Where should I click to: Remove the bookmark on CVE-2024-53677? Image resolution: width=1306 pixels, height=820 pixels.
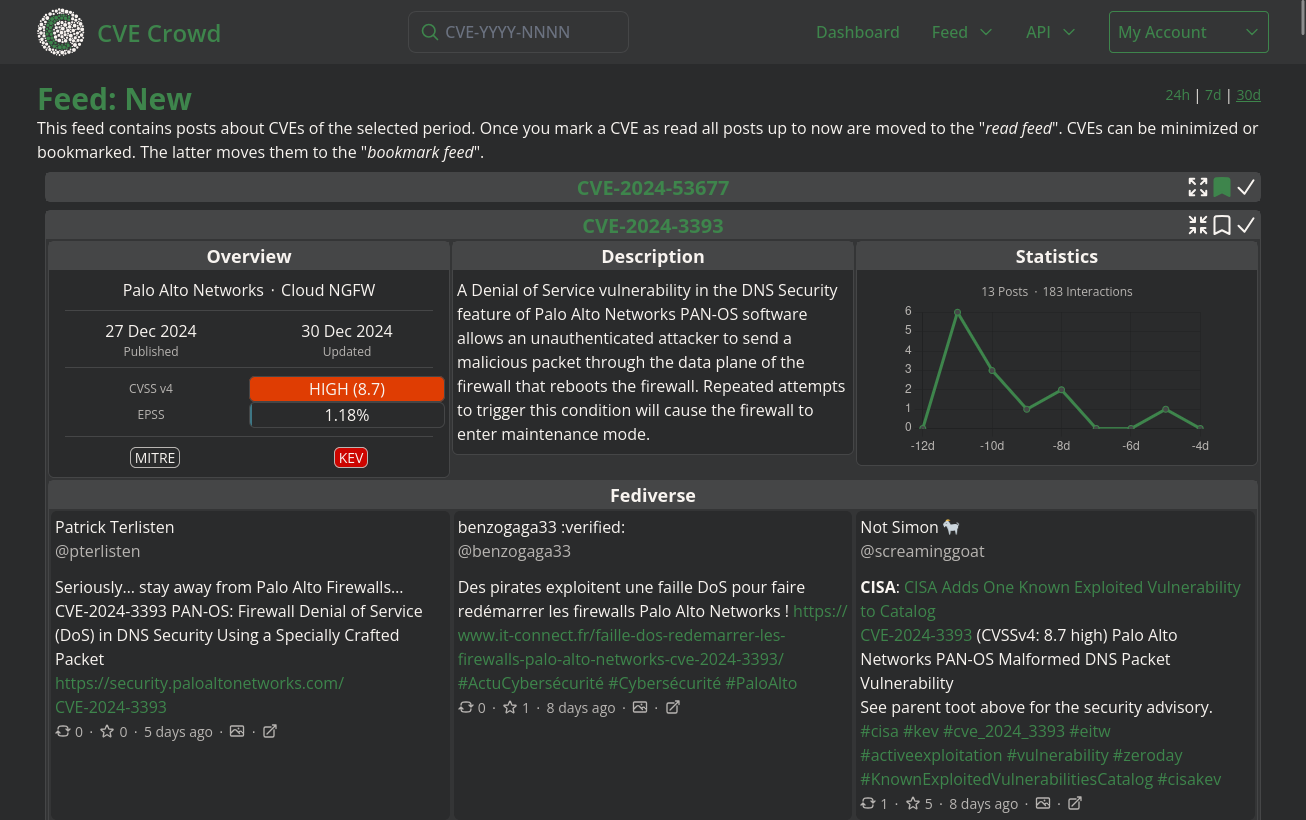(1222, 187)
